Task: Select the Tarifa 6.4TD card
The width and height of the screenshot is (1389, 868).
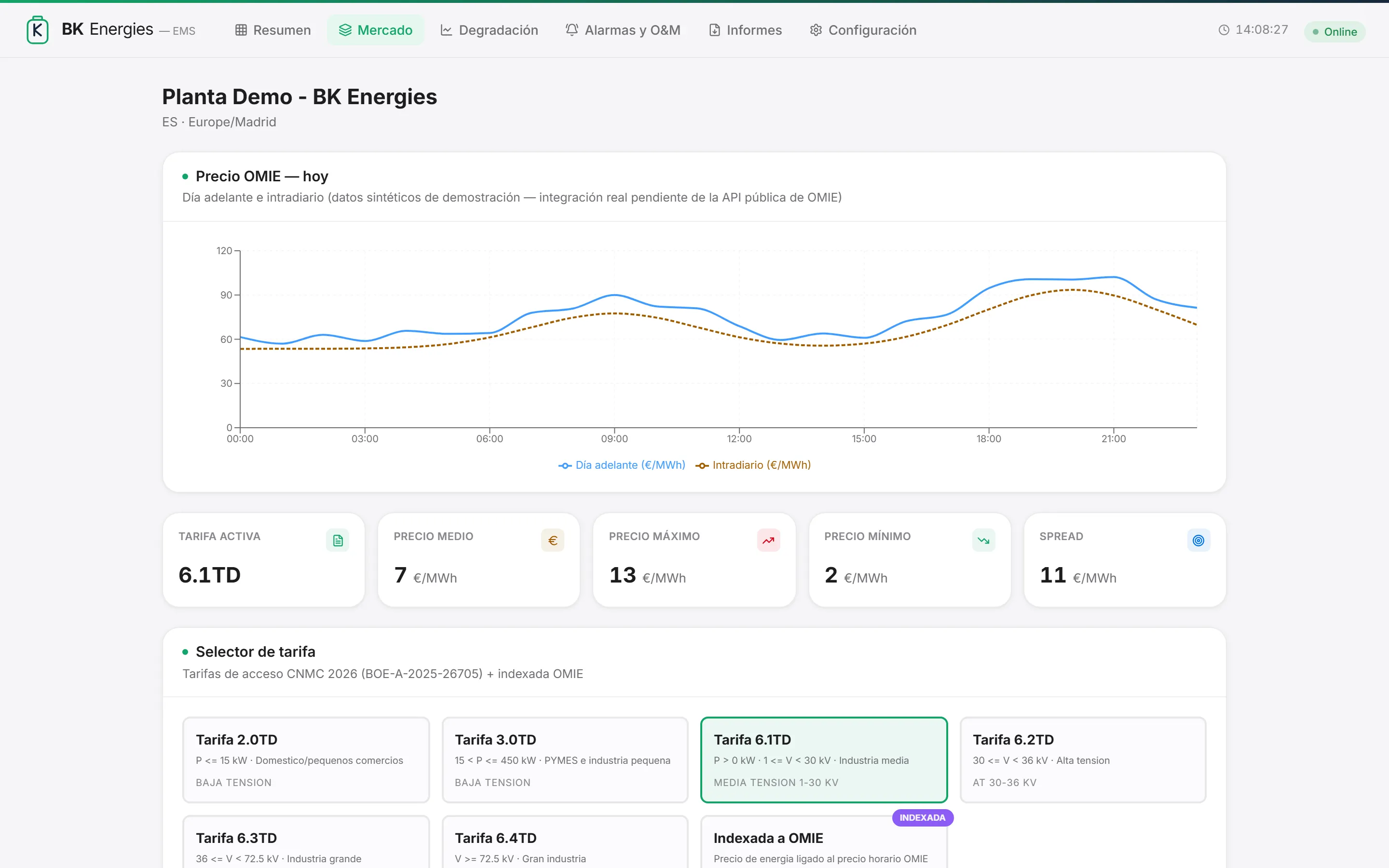Action: 565,841
